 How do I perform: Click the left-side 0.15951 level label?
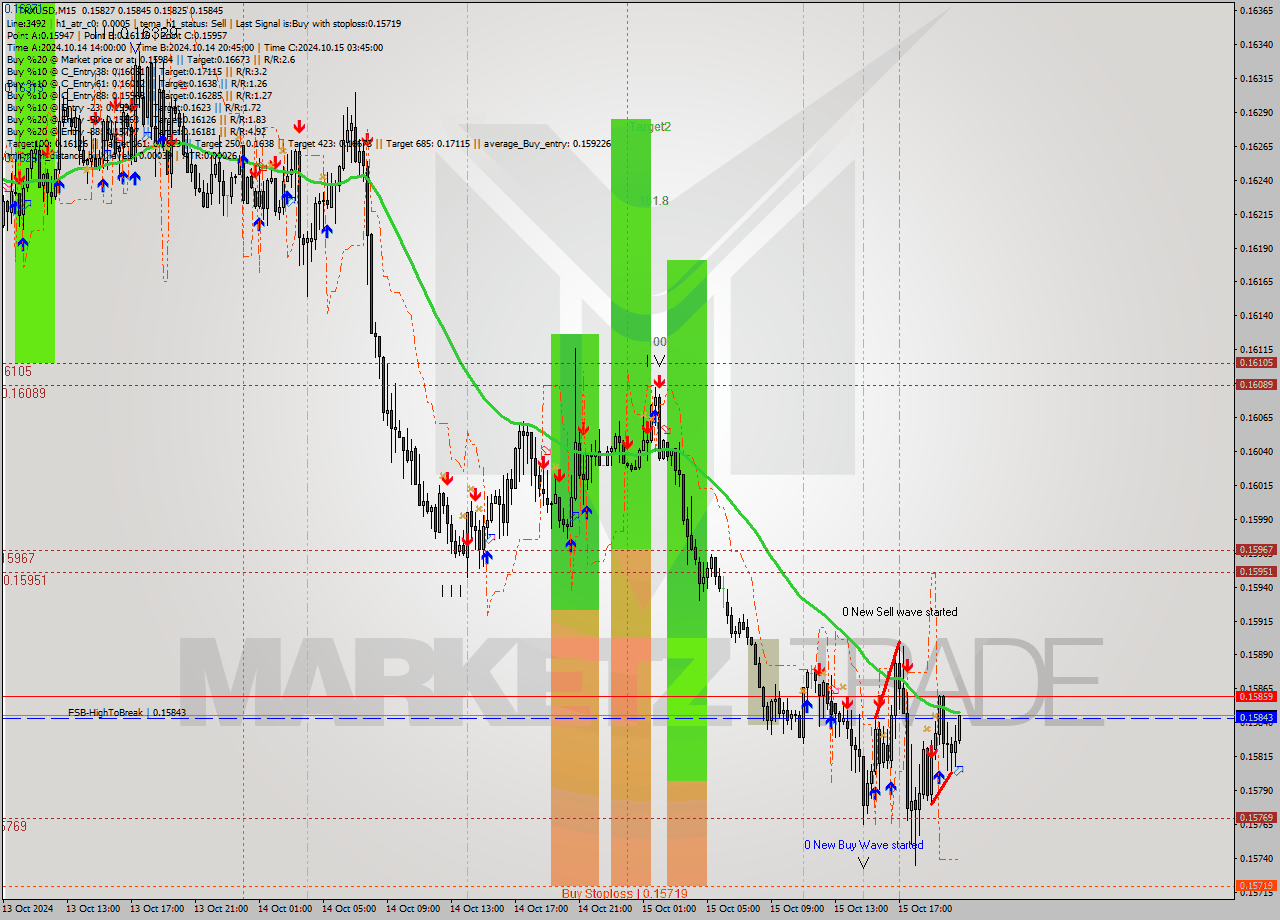(23, 580)
